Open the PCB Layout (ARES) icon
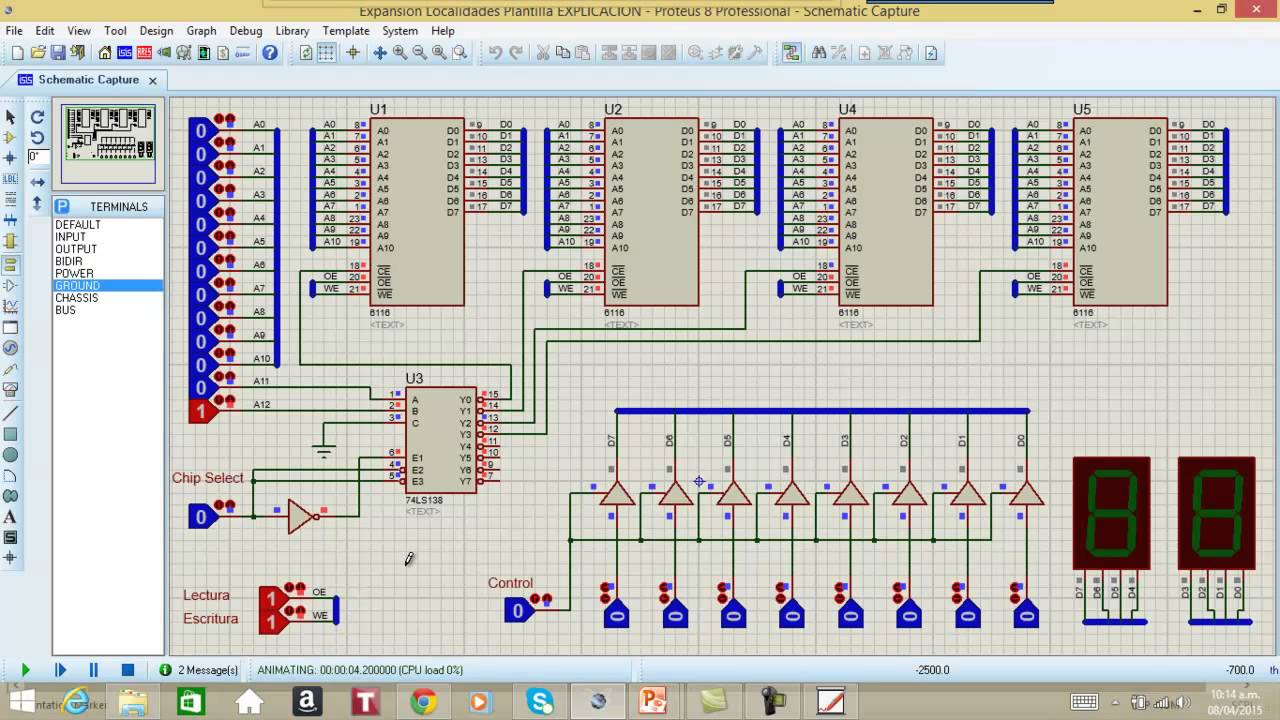The width and height of the screenshot is (1280, 720). coord(144,53)
